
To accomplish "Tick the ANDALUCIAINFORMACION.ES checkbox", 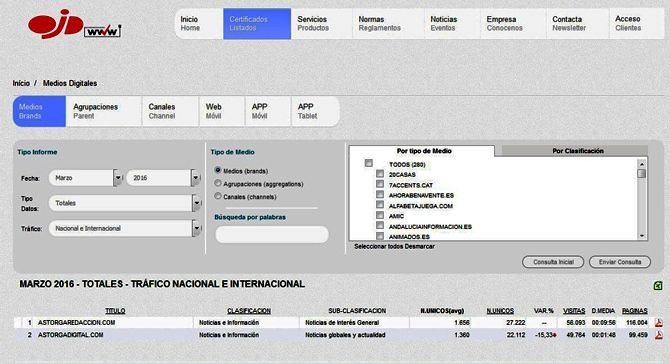I will pos(380,225).
